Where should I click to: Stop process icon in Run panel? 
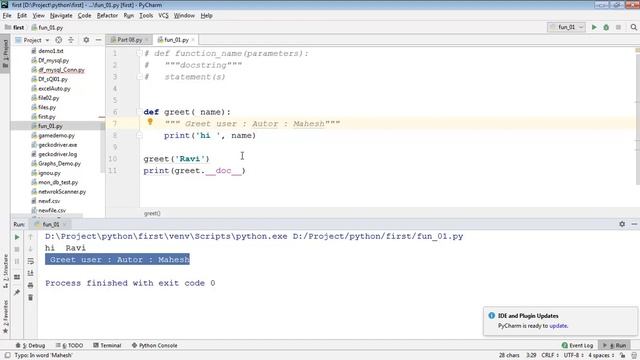(x=17, y=249)
